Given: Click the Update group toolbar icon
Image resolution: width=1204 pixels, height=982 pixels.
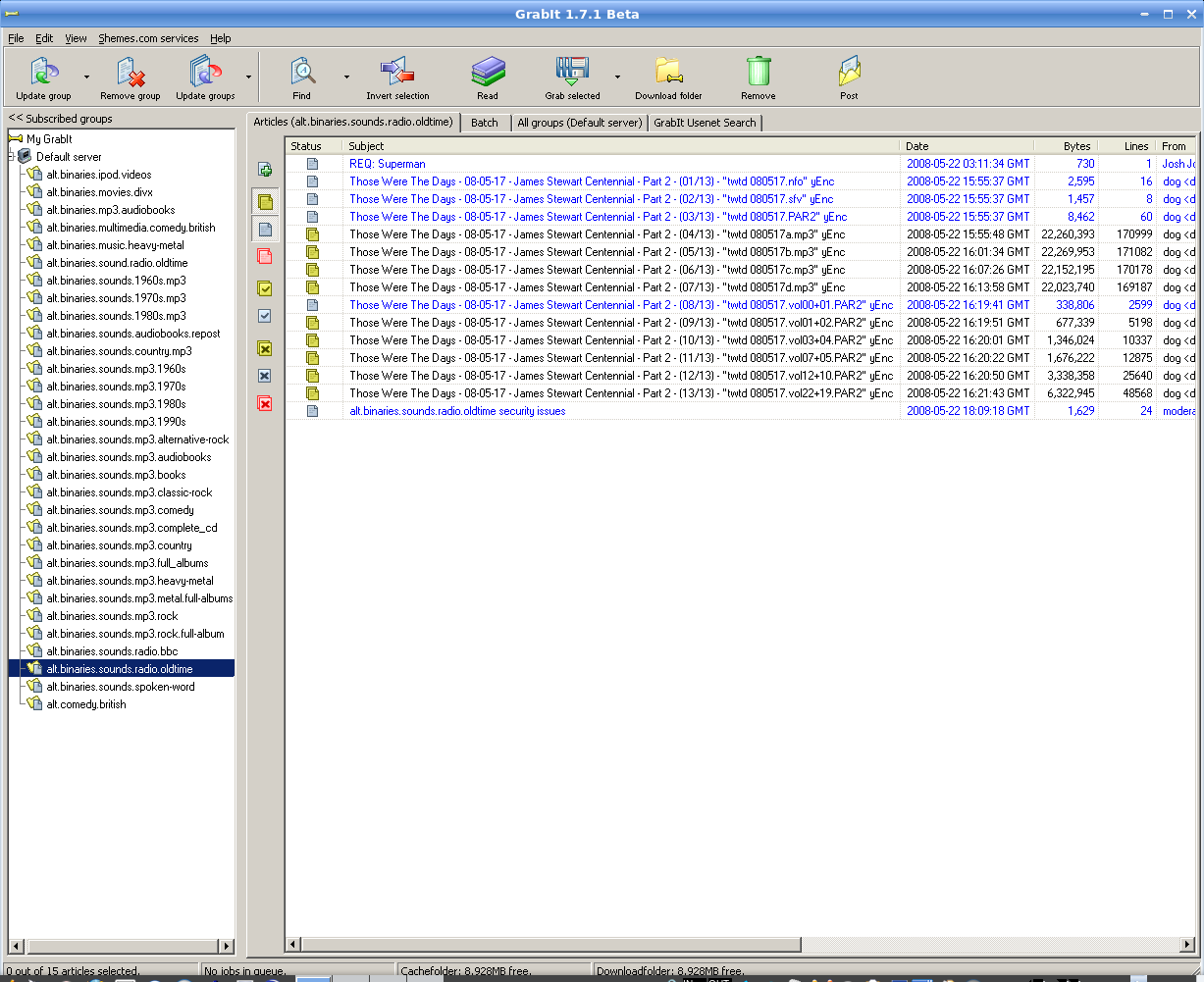Looking at the screenshot, I should pos(43,72).
